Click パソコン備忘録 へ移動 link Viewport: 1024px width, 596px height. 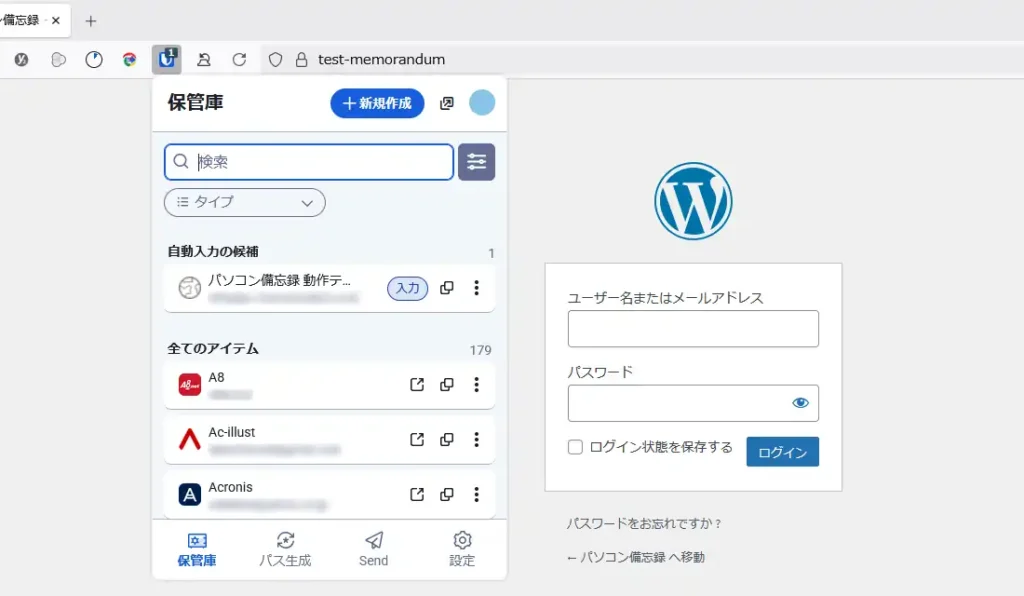[x=636, y=557]
